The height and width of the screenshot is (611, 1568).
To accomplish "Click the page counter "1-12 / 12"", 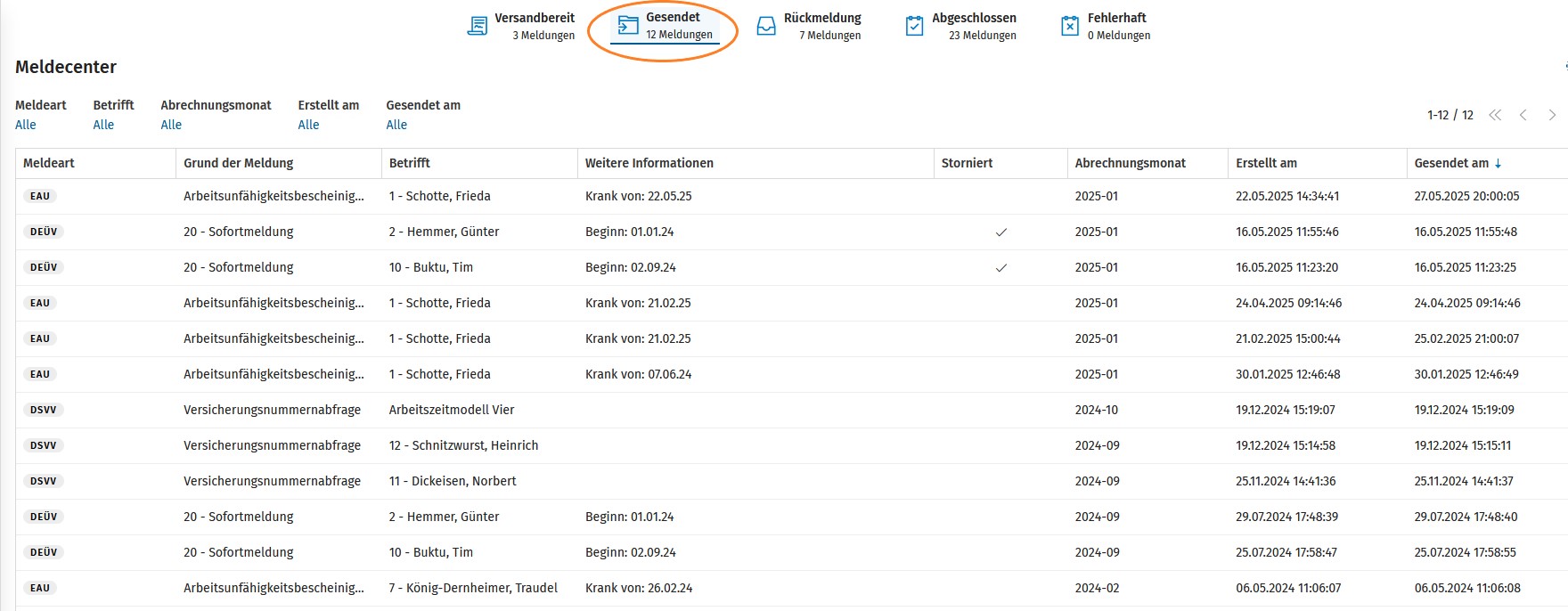I will pos(1450,115).
